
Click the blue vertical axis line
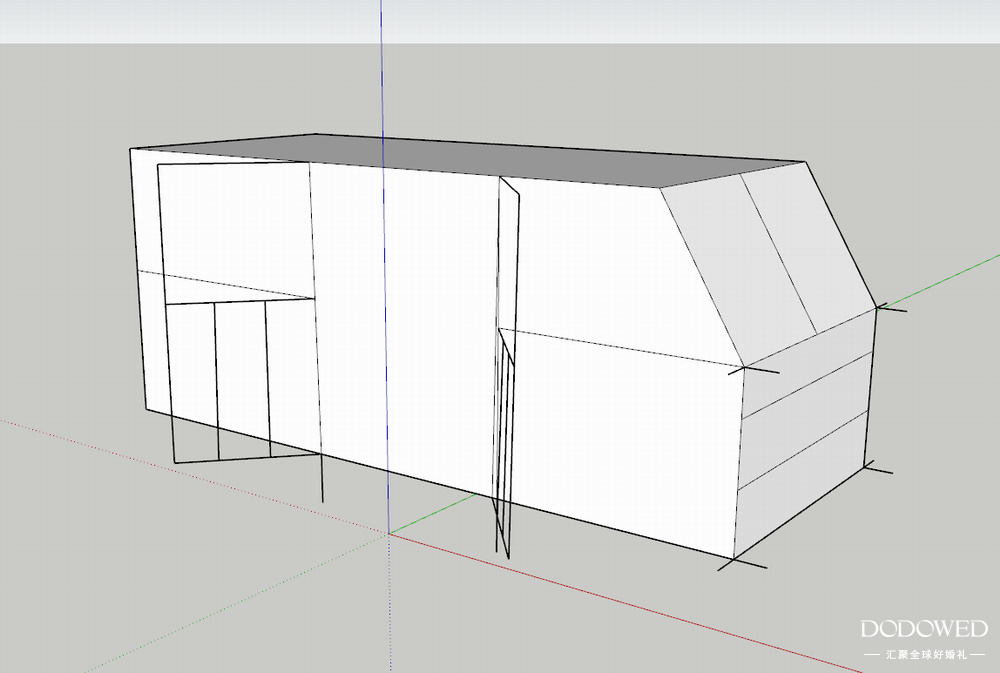click(x=382, y=80)
